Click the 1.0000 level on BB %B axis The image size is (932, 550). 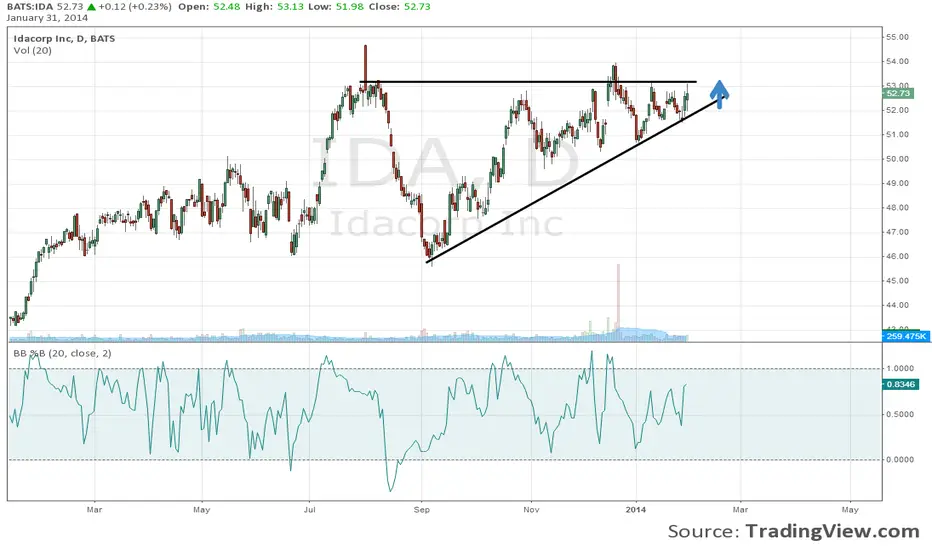[900, 369]
